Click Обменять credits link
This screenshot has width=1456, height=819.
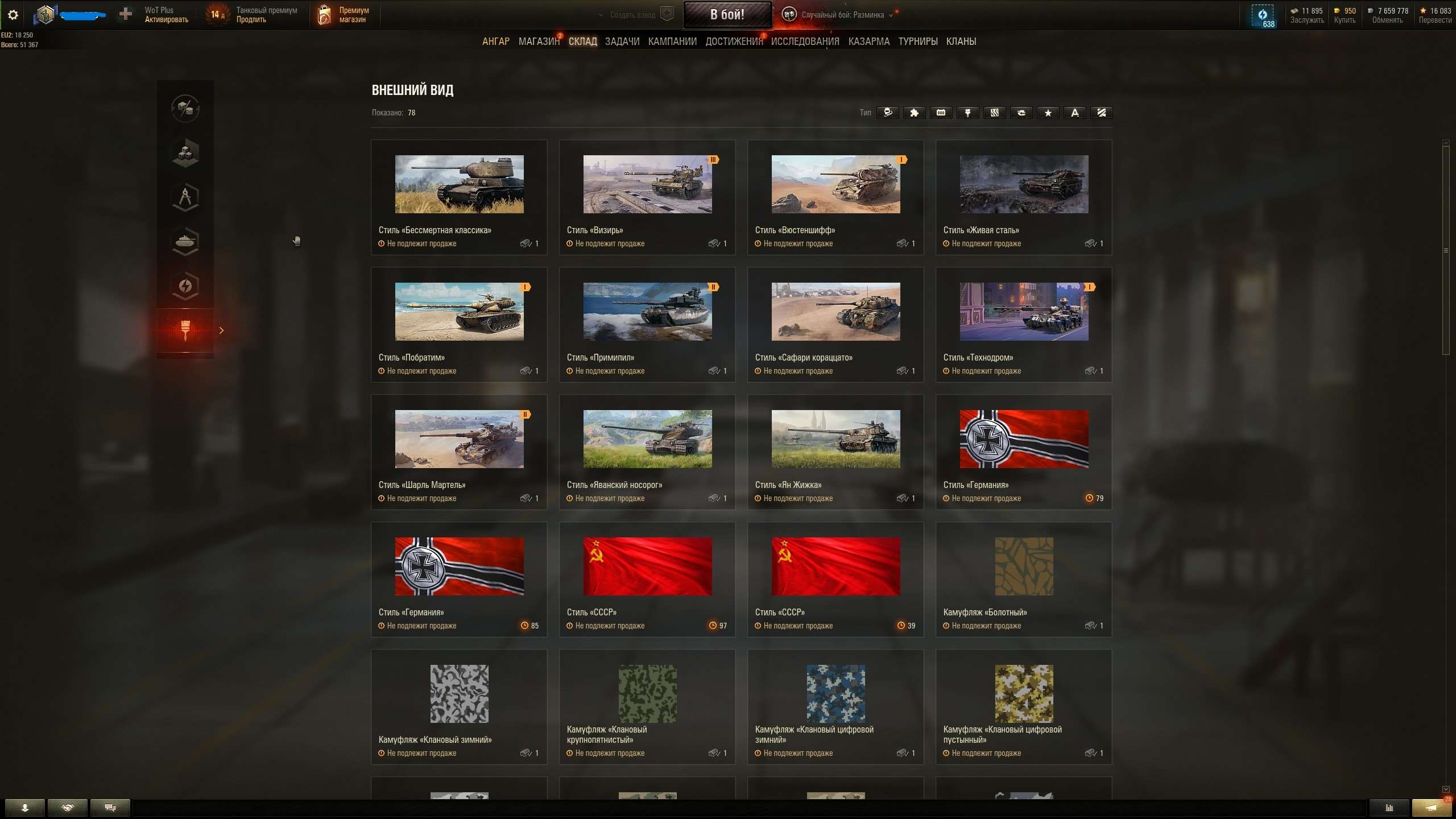pos(1387,20)
